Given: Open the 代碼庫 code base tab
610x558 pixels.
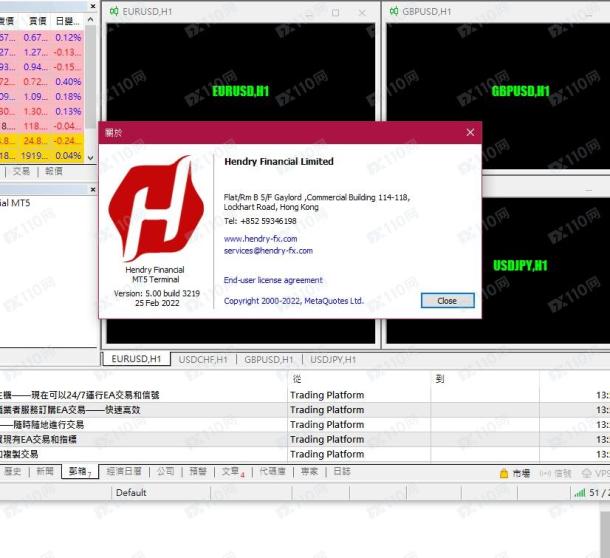Looking at the screenshot, I should 272,472.
